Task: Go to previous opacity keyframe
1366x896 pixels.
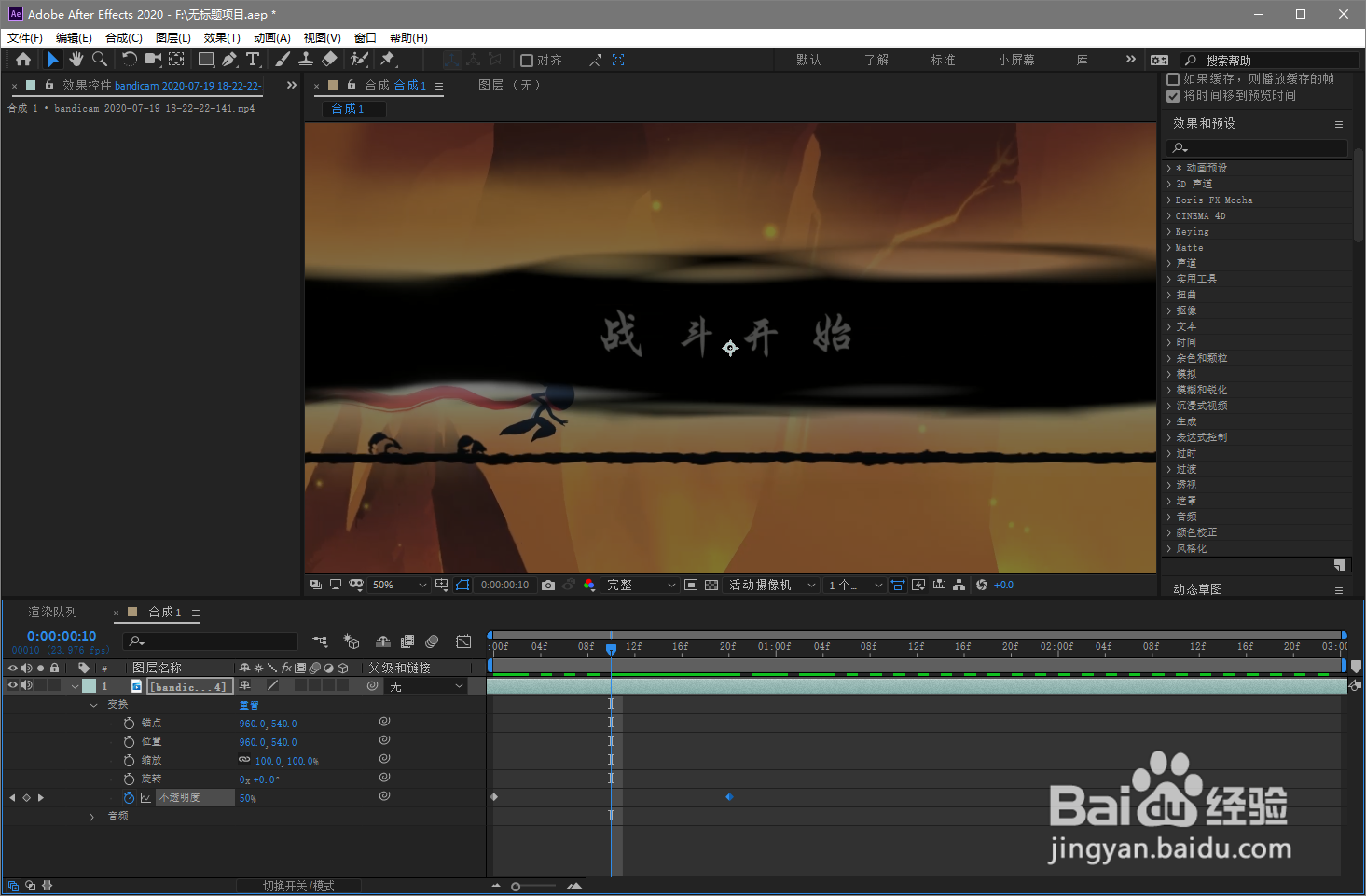Action: pyautogui.click(x=12, y=797)
